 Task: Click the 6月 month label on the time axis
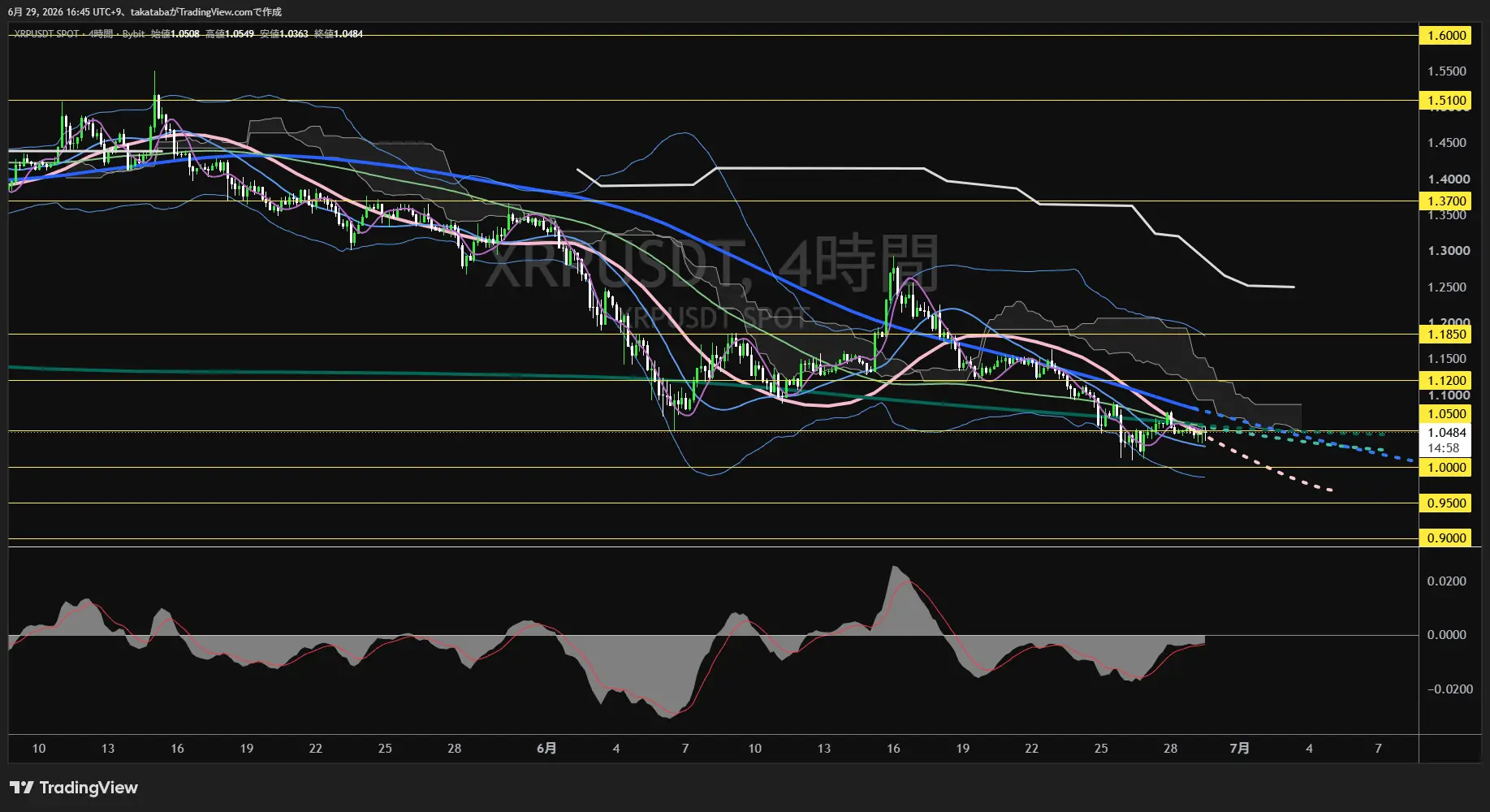(546, 749)
